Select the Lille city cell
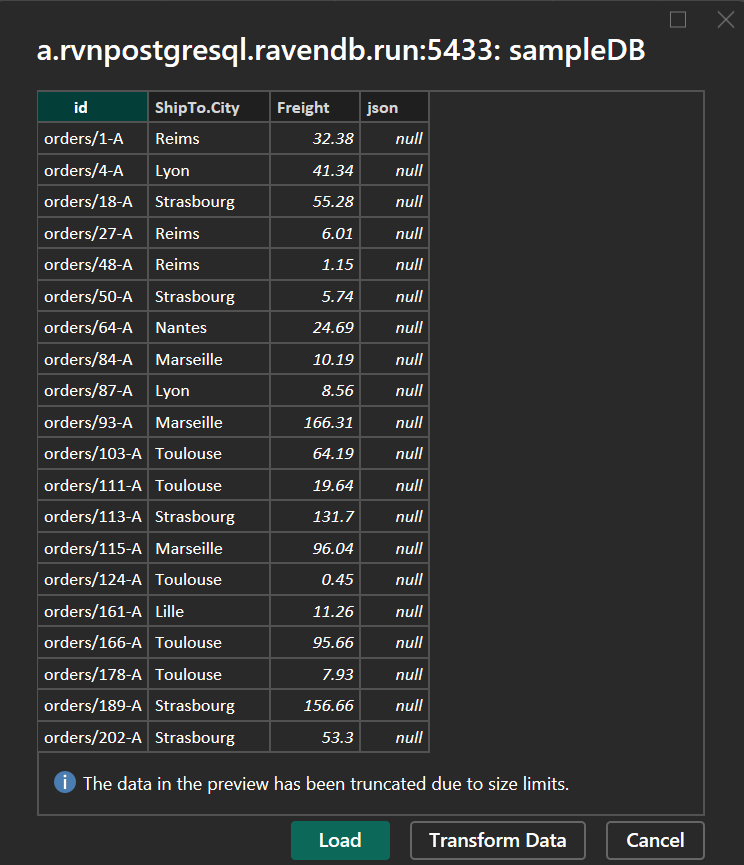Screen dimensions: 744x865 (x=209, y=611)
